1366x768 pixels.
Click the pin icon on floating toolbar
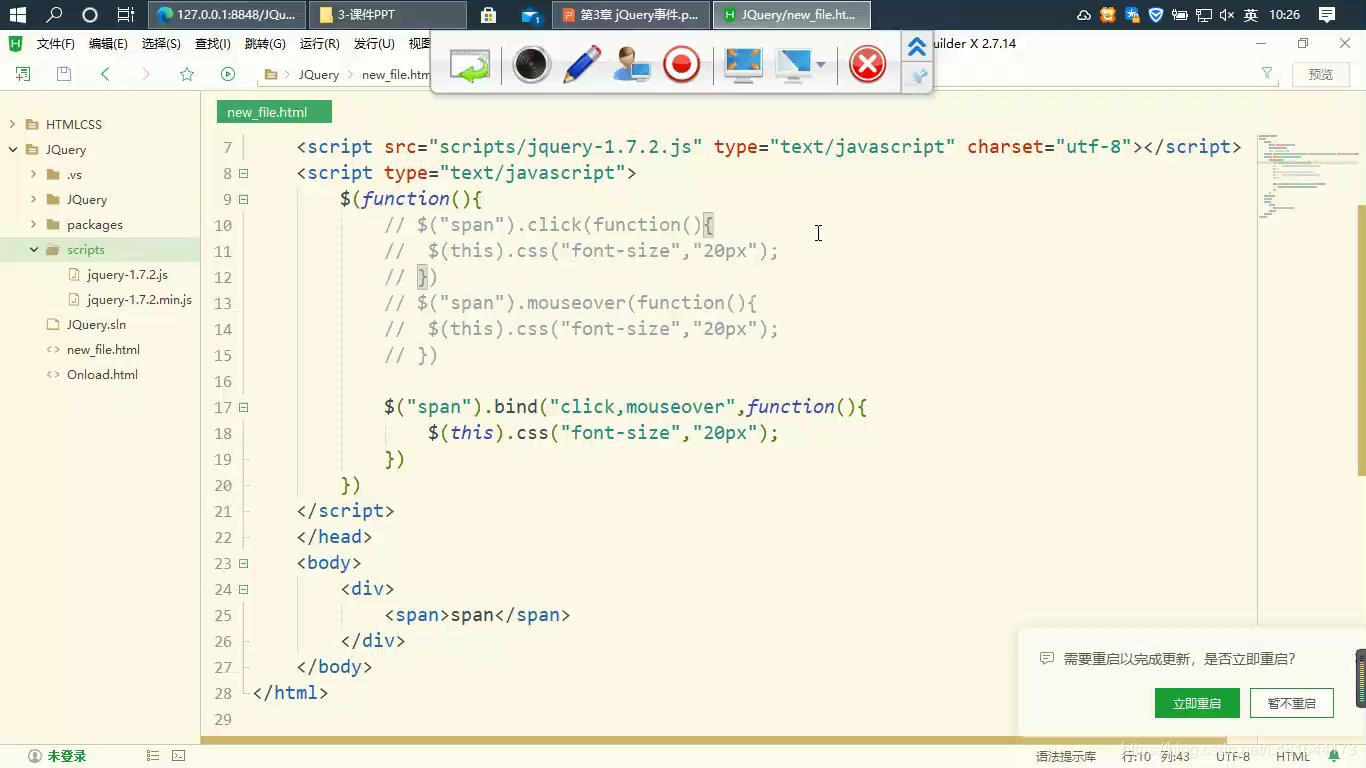point(918,77)
